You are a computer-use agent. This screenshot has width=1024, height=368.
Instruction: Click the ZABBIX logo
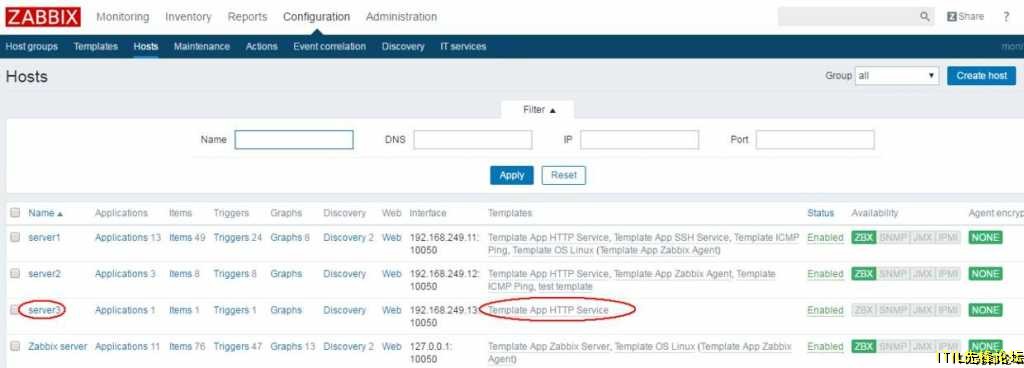point(43,17)
